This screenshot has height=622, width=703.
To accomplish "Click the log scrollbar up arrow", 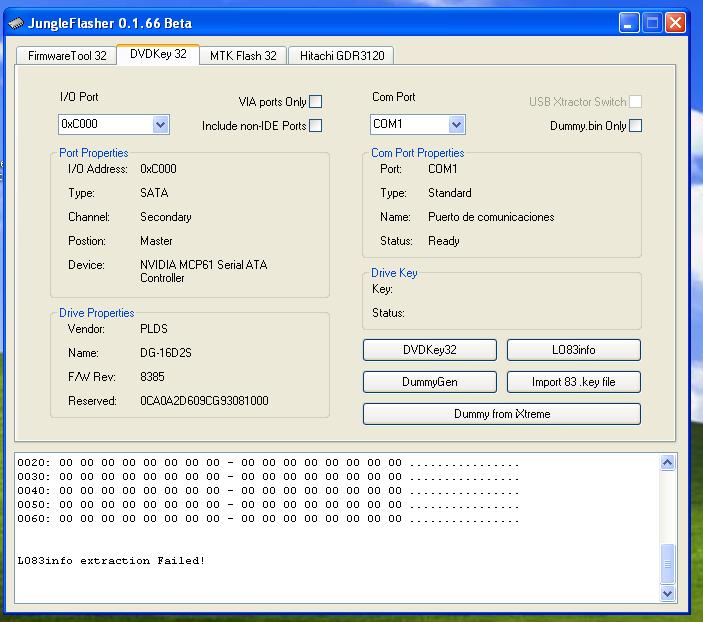I will pos(668,463).
